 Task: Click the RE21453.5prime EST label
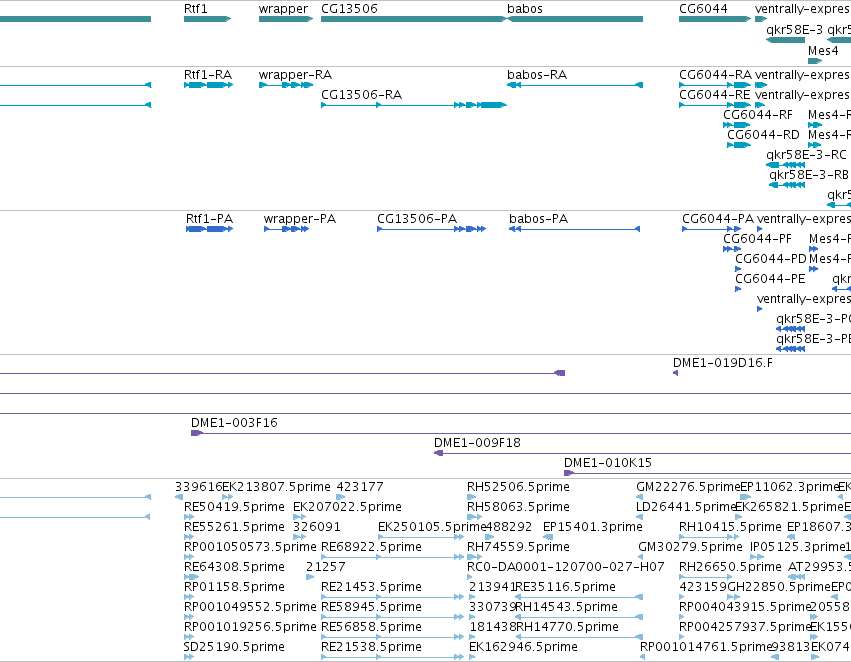[371, 588]
